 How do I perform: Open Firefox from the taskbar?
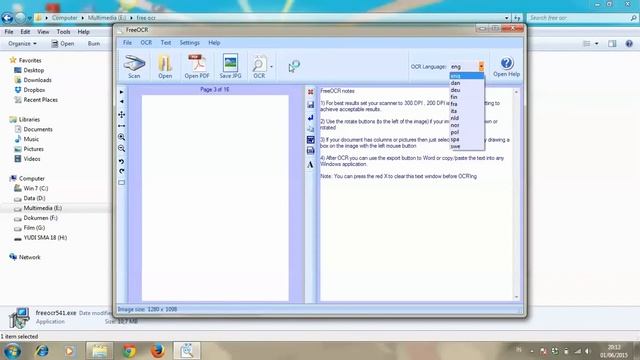point(158,351)
